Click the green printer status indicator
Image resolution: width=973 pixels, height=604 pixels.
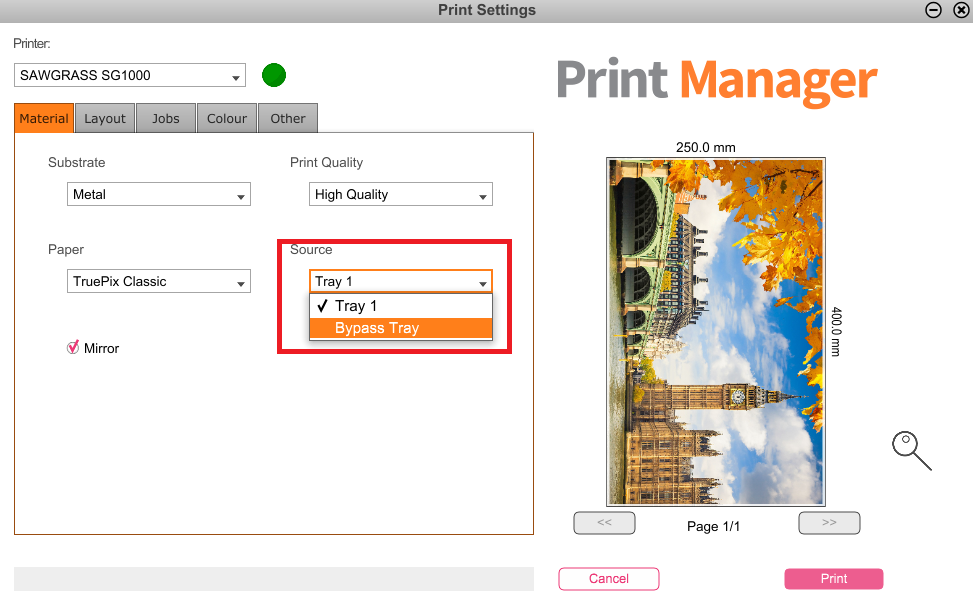pyautogui.click(x=273, y=75)
